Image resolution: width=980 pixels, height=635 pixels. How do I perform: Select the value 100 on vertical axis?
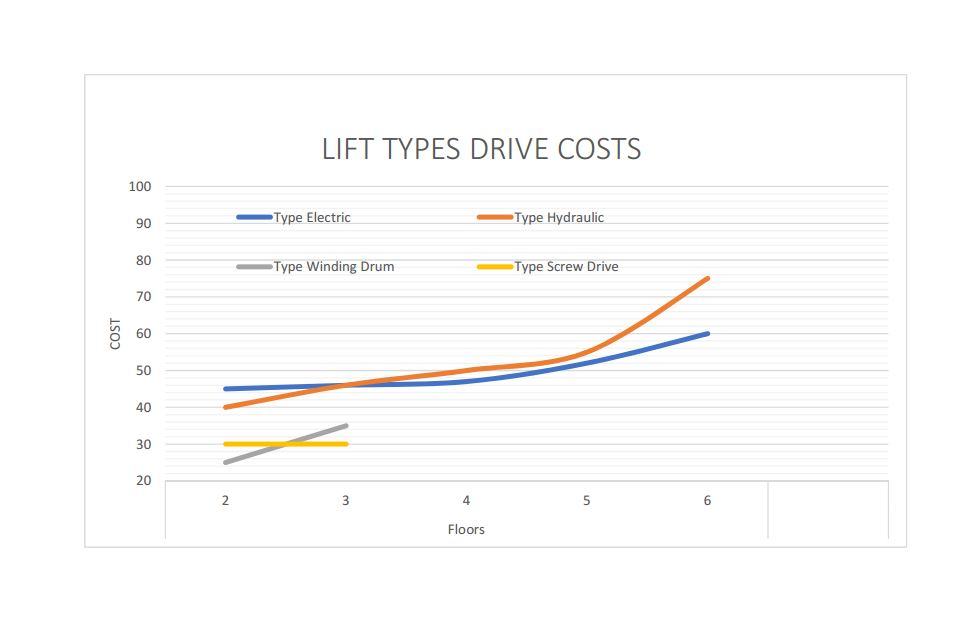click(x=140, y=184)
